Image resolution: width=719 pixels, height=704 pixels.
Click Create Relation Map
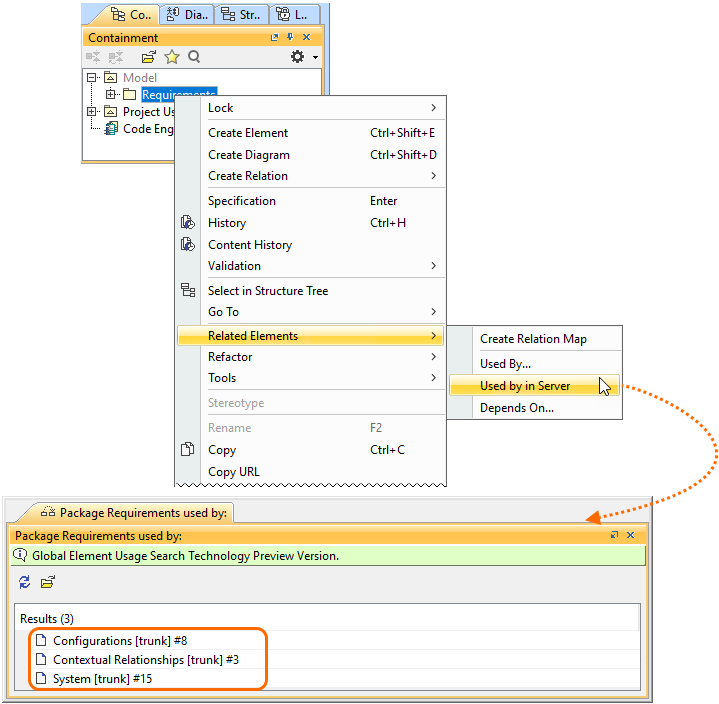535,339
